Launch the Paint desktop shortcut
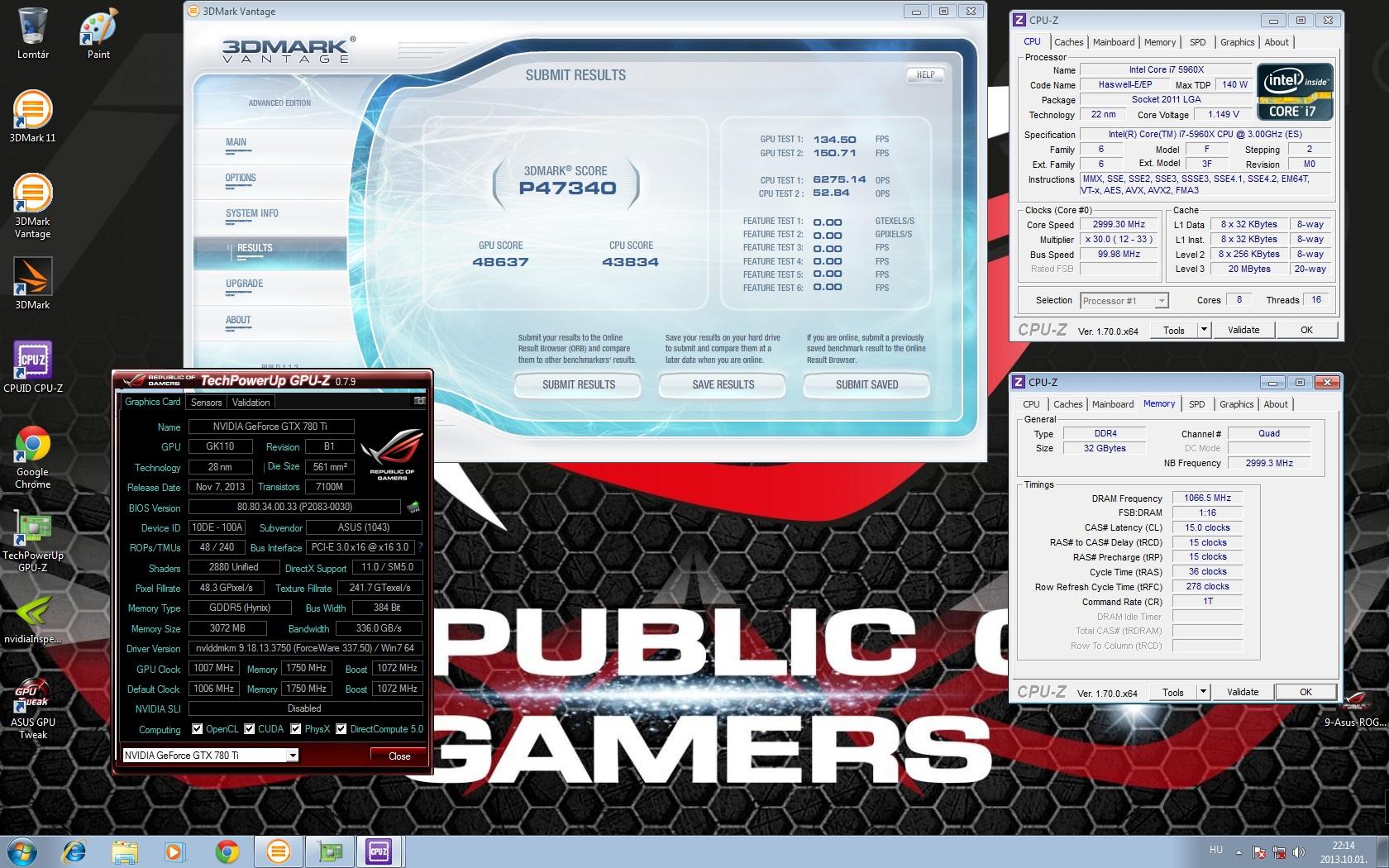1389x868 pixels. tap(99, 33)
